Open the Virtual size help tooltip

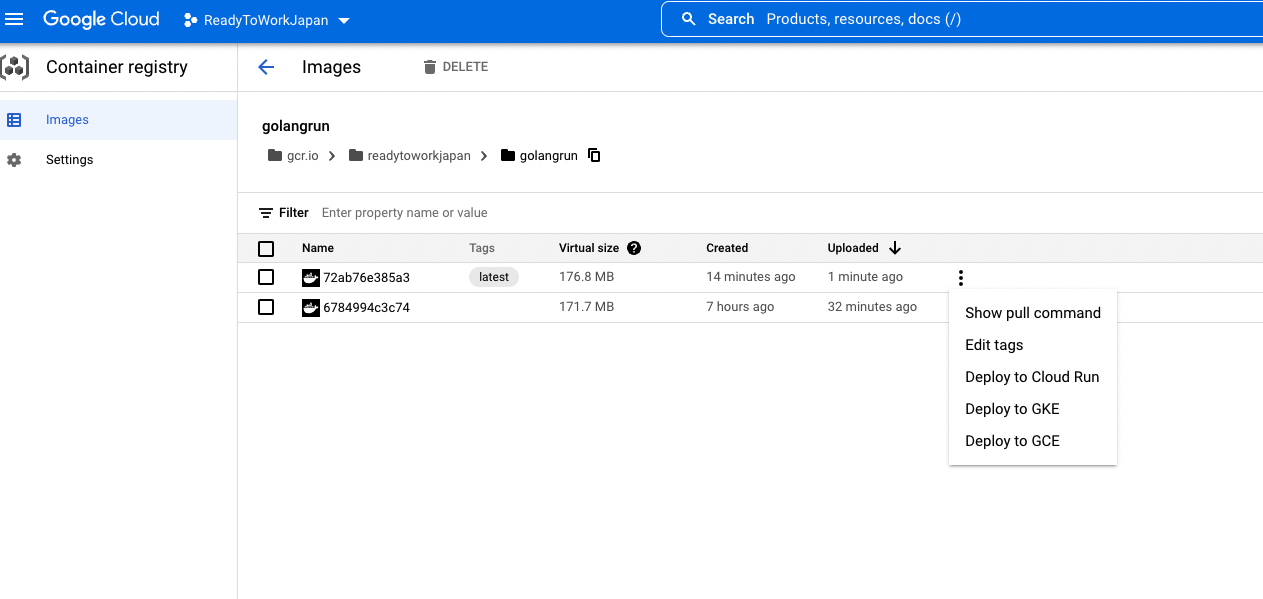(x=634, y=248)
